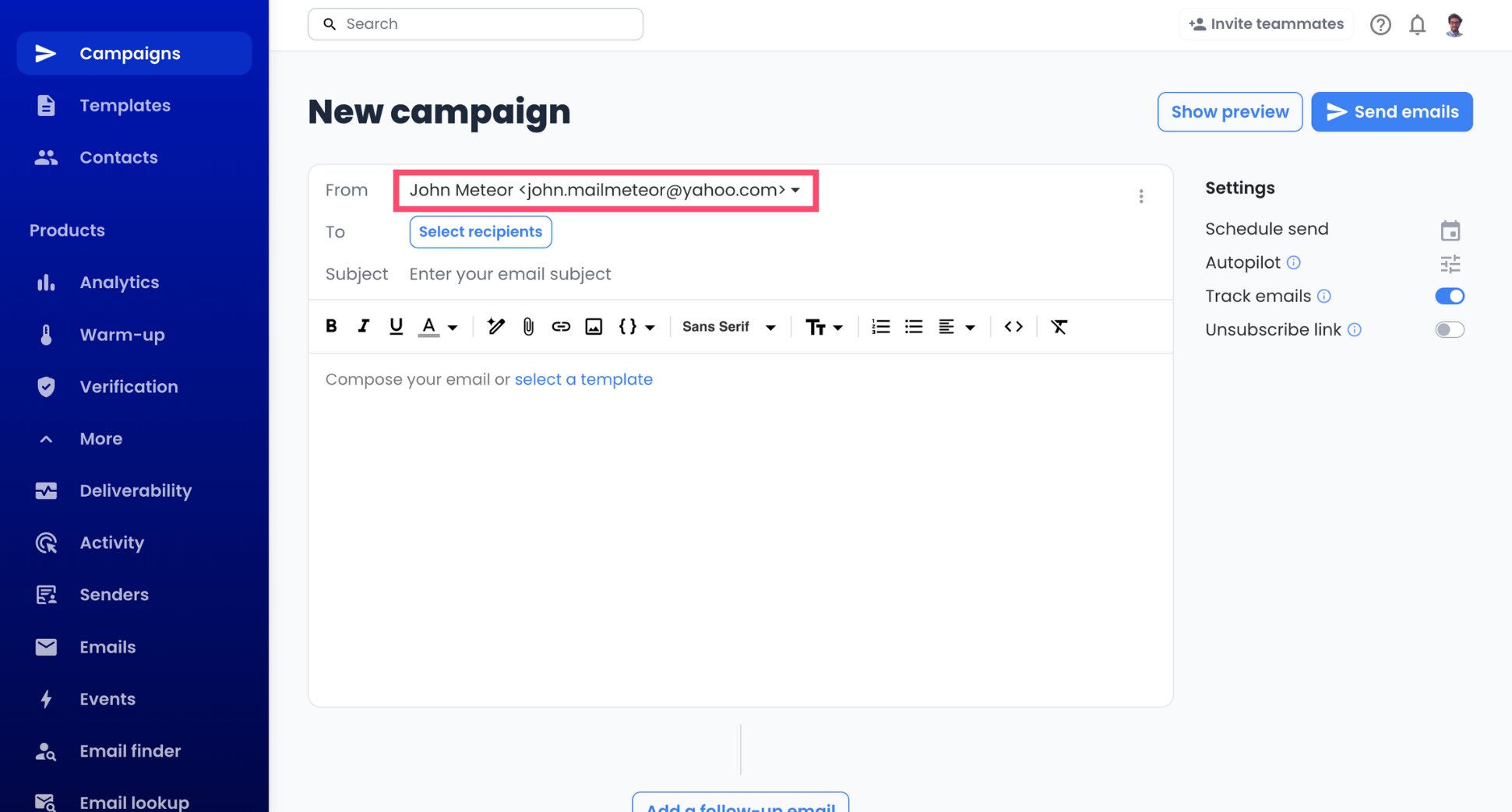The width and height of the screenshot is (1512, 812).
Task: Focus the Search field
Action: pyautogui.click(x=475, y=24)
